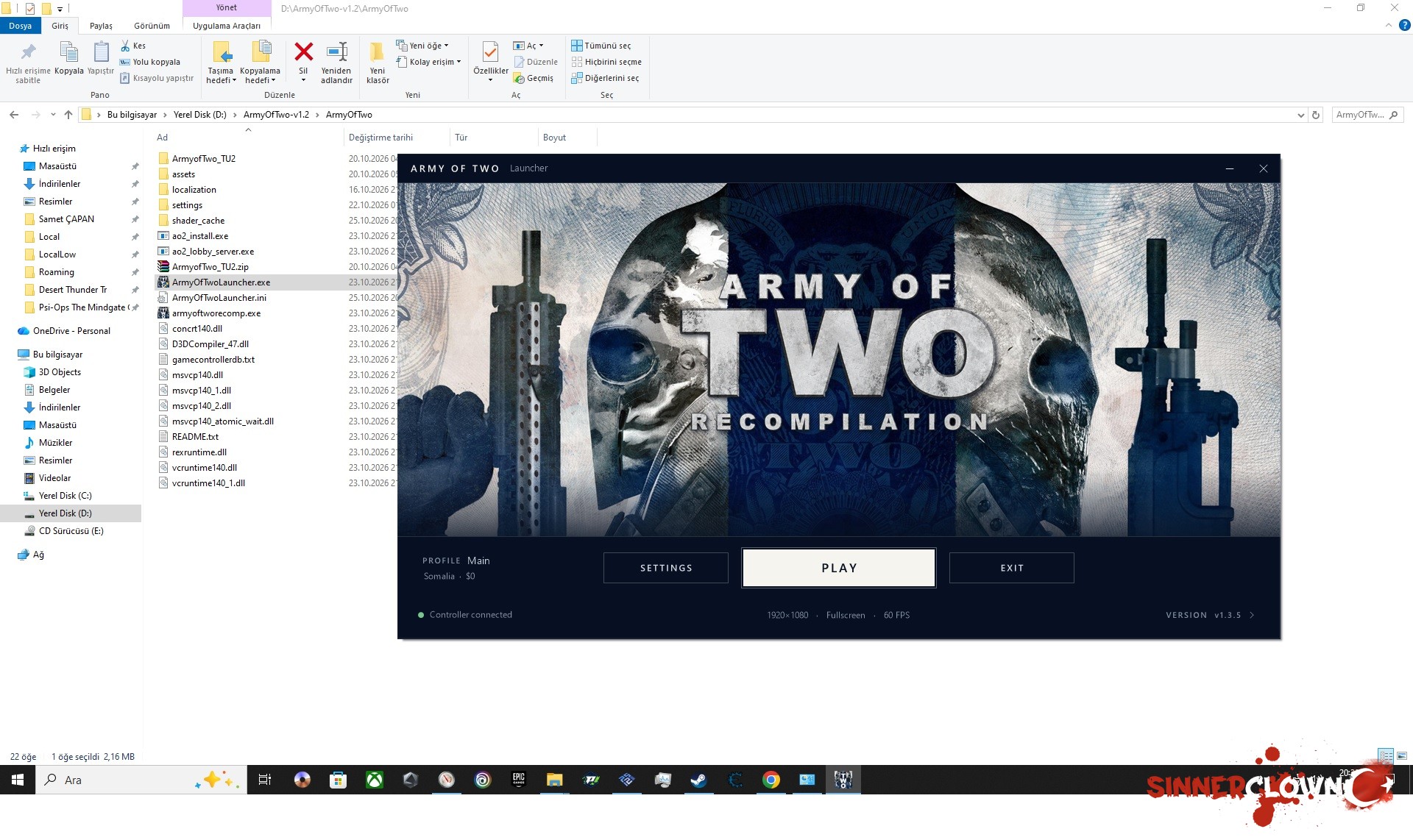
Task: Open the Özellikler properties icon
Action: pos(490,52)
